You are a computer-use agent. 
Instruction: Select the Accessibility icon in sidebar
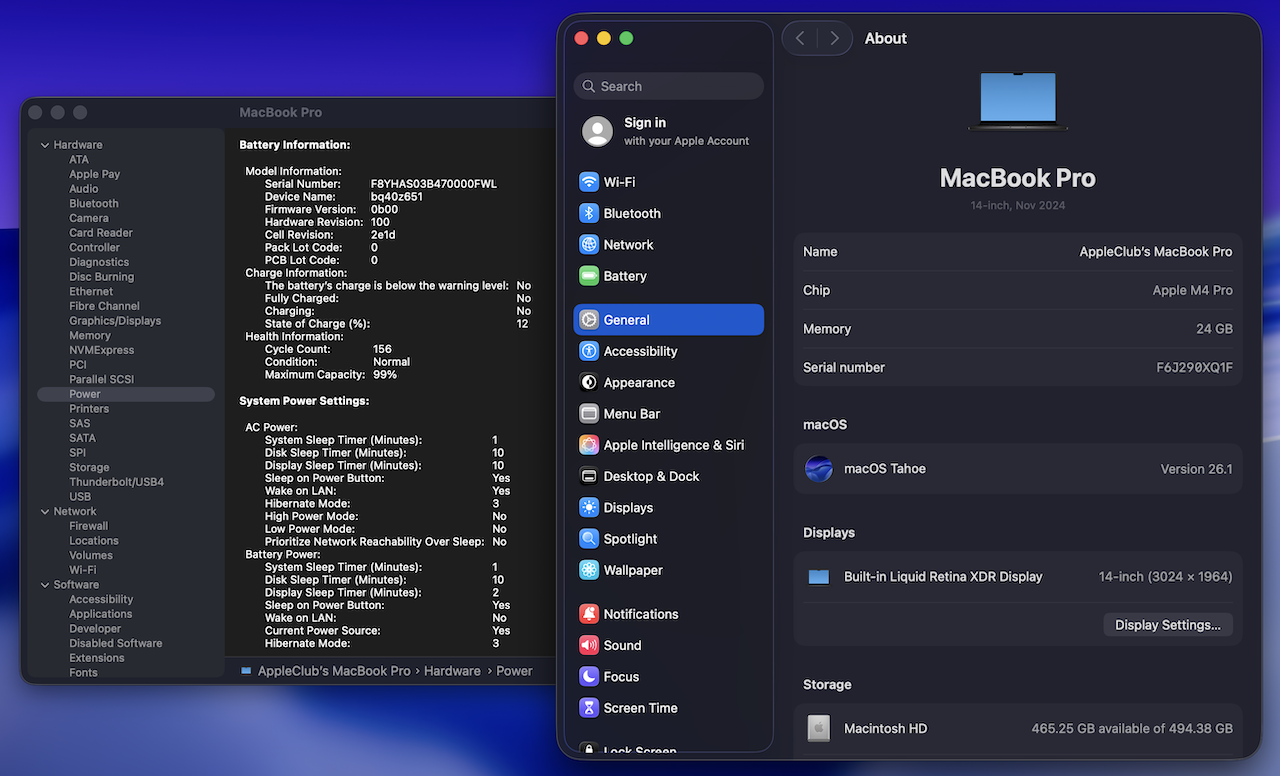589,351
